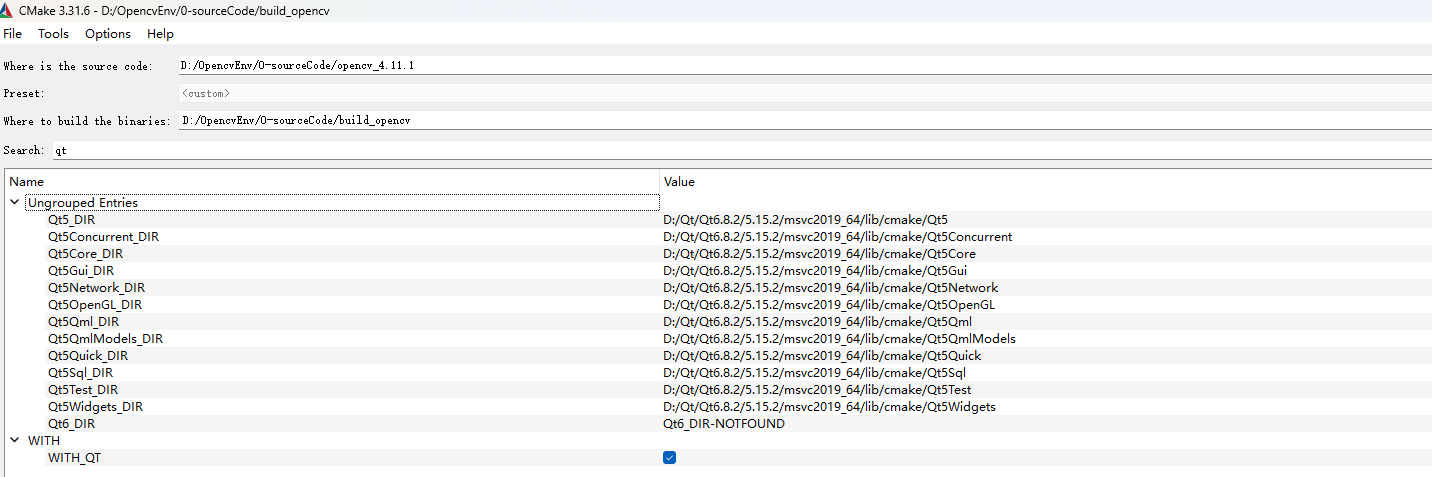Select the WITH_QT entry name
1432x477 pixels.
pyautogui.click(x=75, y=458)
